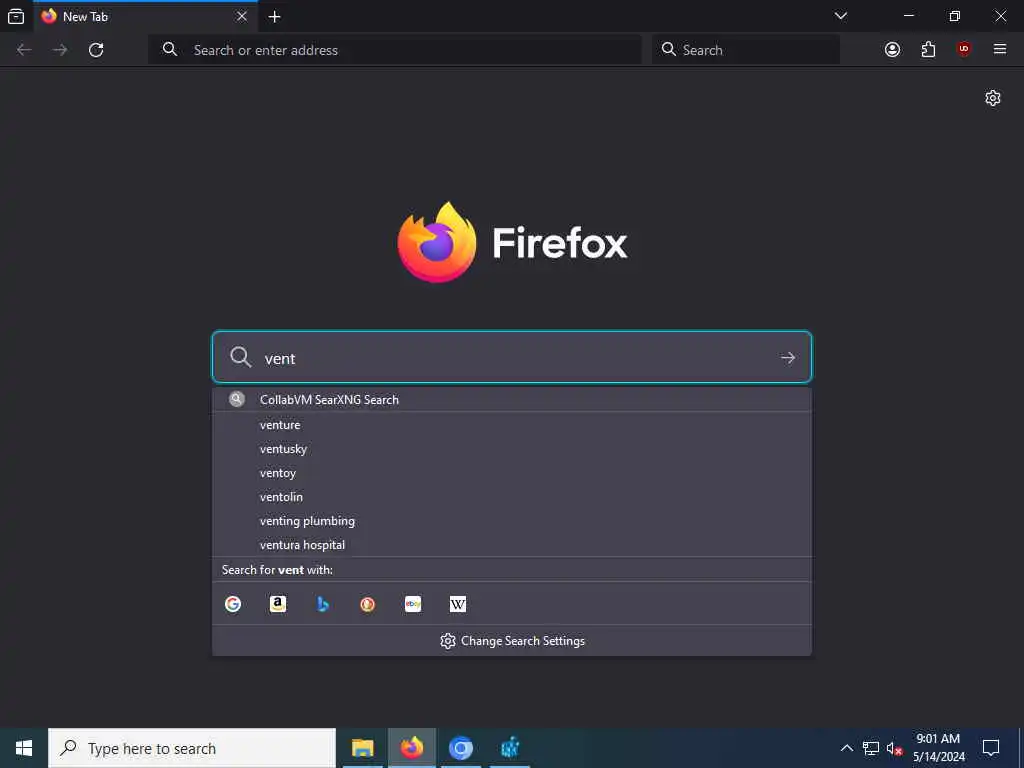Open the uBlock Origin extension
This screenshot has width=1024, height=768.
pyautogui.click(x=964, y=50)
